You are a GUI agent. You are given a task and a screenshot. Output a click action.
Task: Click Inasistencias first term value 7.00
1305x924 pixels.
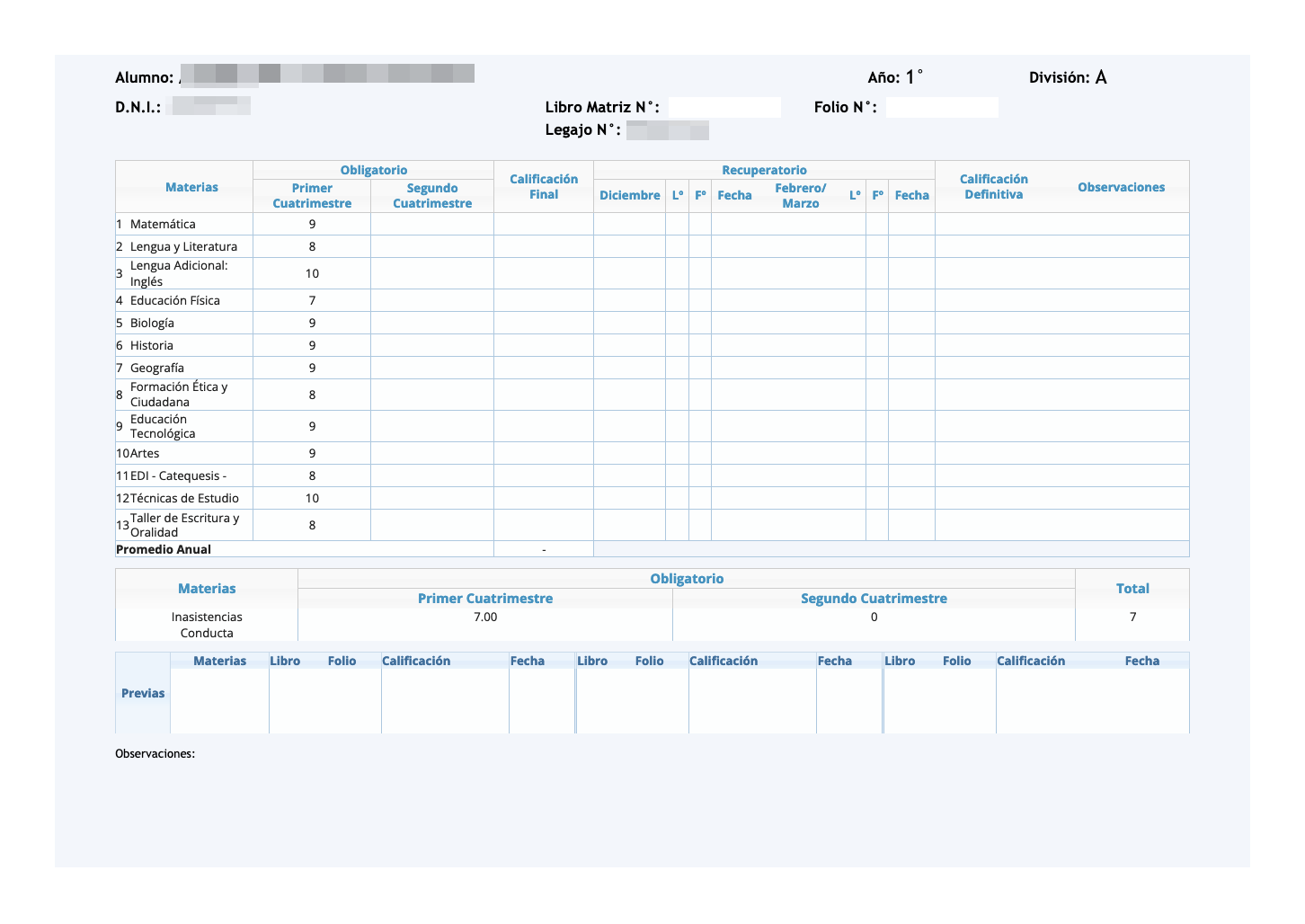pos(485,617)
